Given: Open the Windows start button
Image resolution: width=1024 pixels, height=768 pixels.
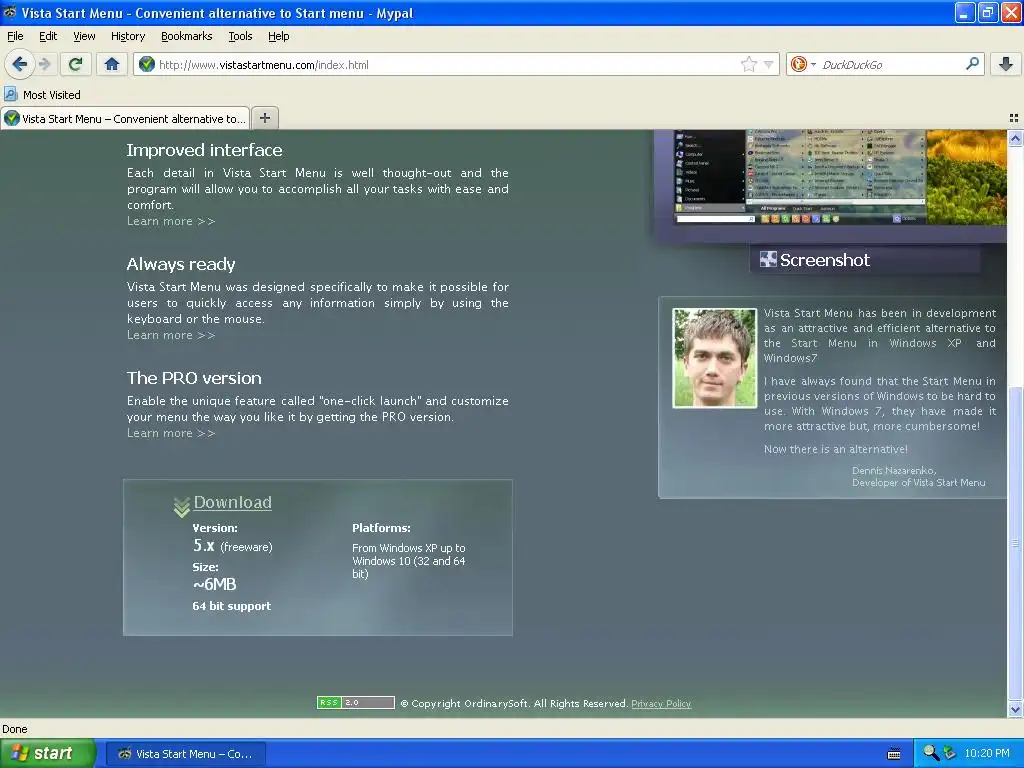Looking at the screenshot, I should pos(48,753).
